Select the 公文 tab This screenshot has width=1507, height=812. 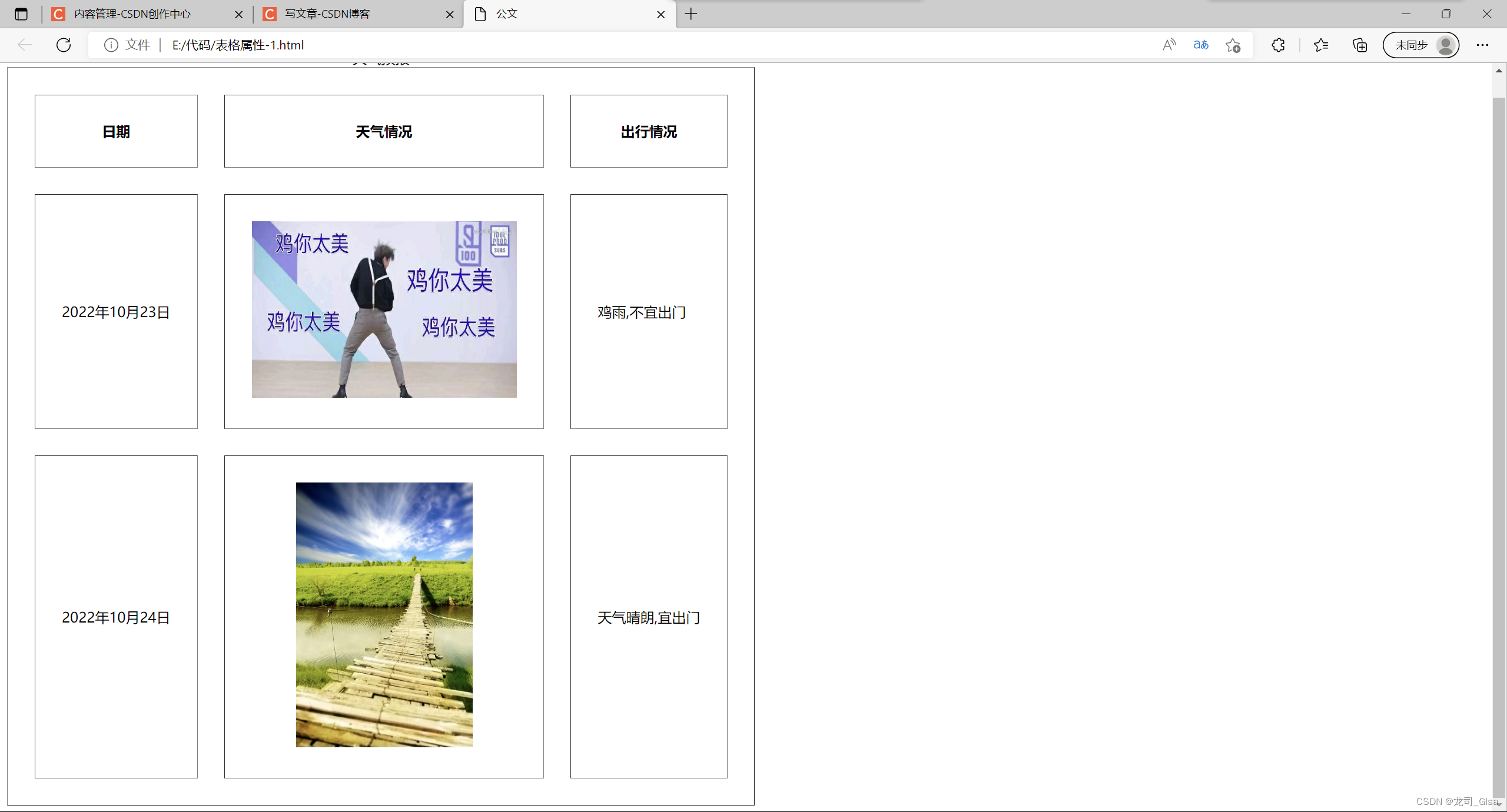tap(569, 14)
